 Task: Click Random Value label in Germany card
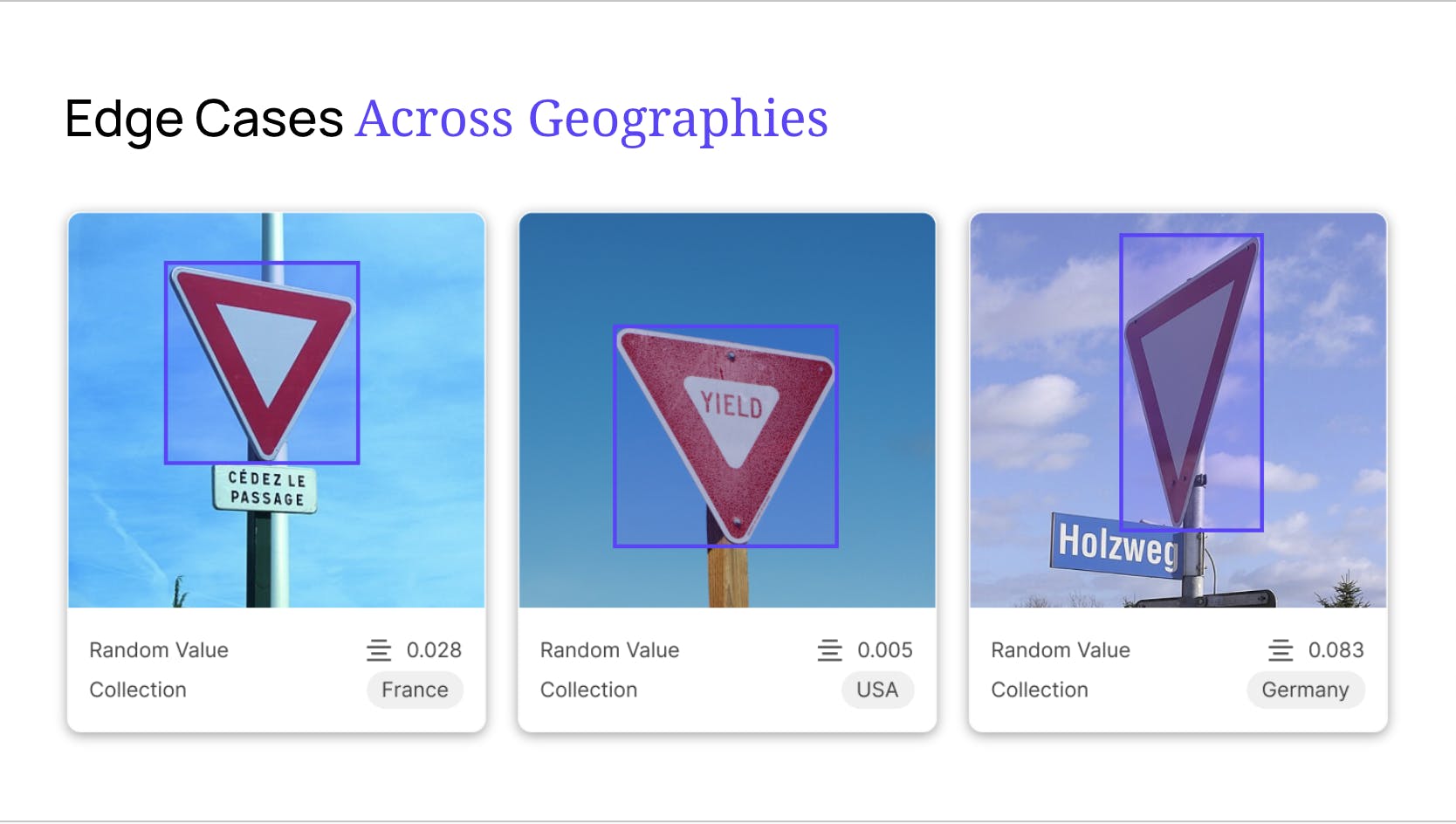pos(1061,650)
